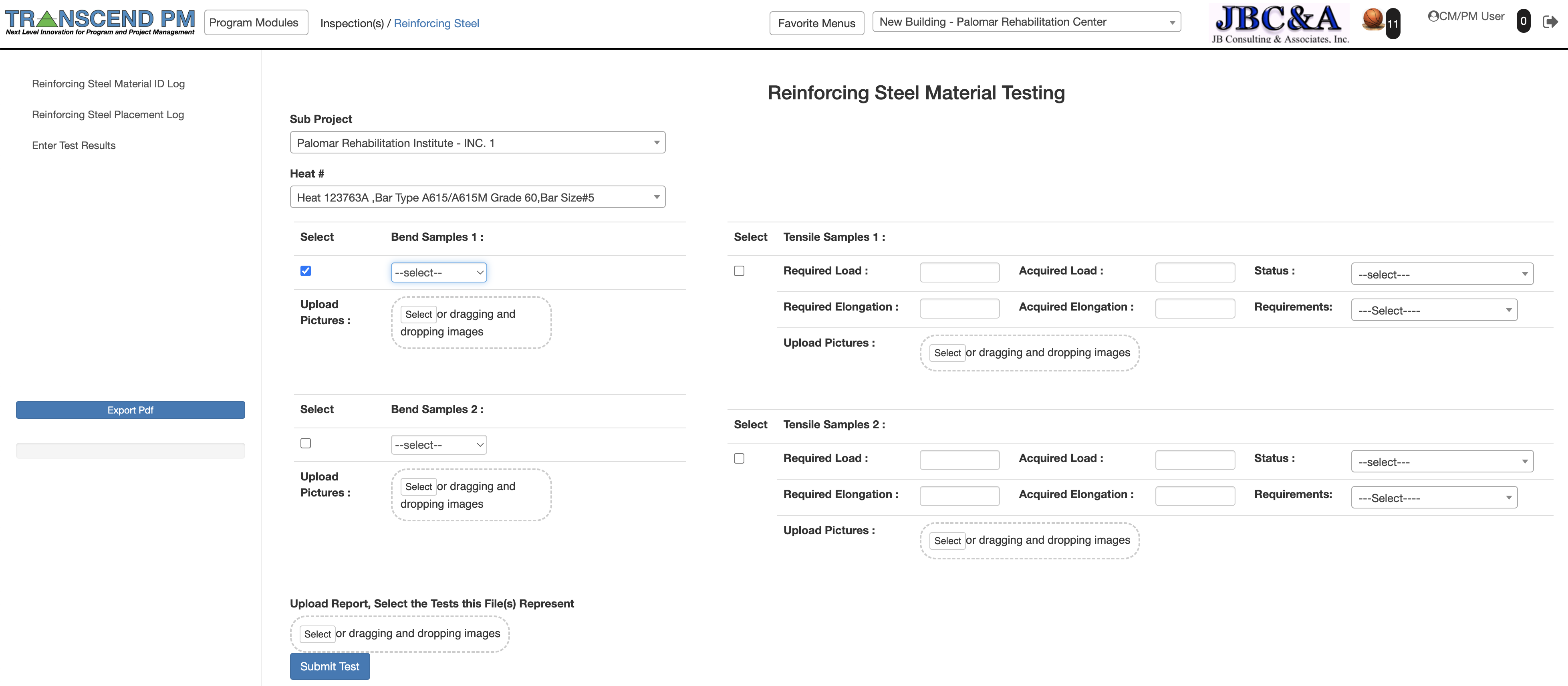Screen dimensions: 1568x686
Task: Open the Bend Samples 2 result dropdown
Action: point(438,445)
